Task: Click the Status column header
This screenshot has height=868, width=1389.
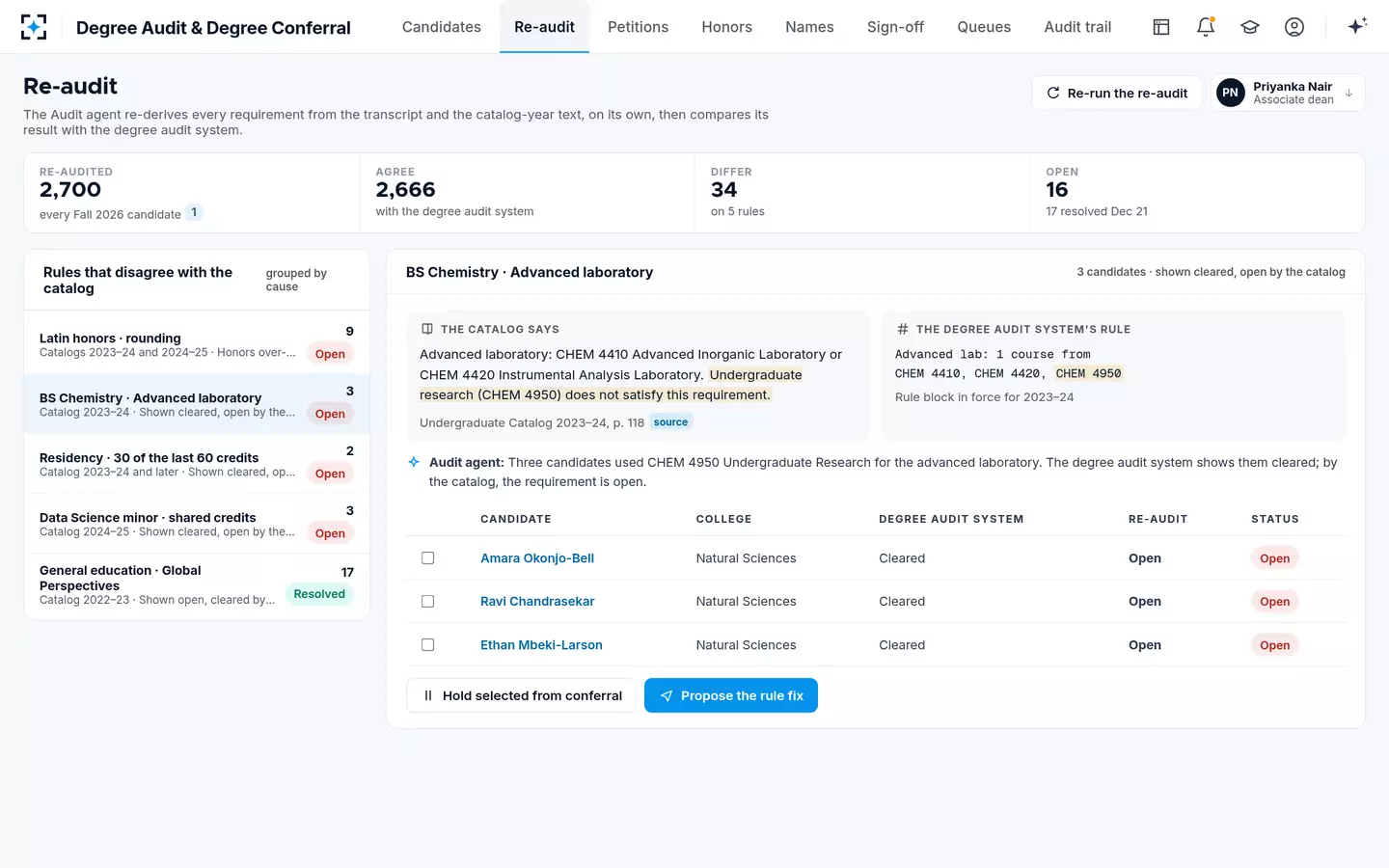Action: (1274, 519)
